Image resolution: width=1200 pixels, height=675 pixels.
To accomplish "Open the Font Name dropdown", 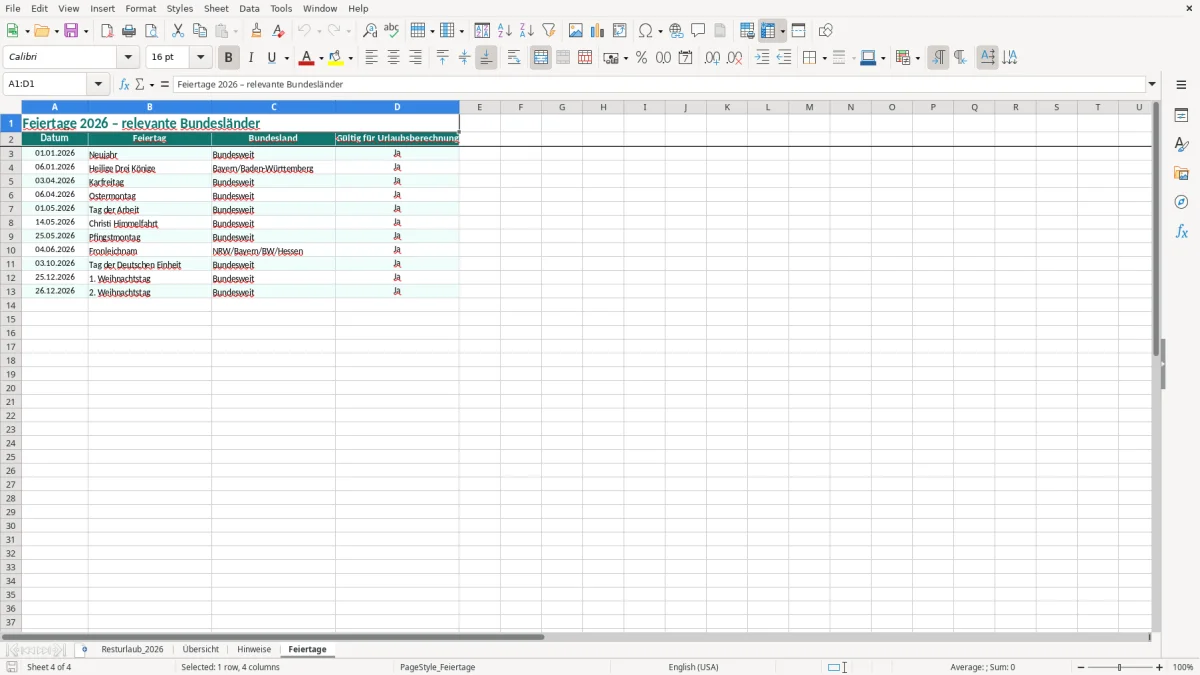I will (129, 58).
